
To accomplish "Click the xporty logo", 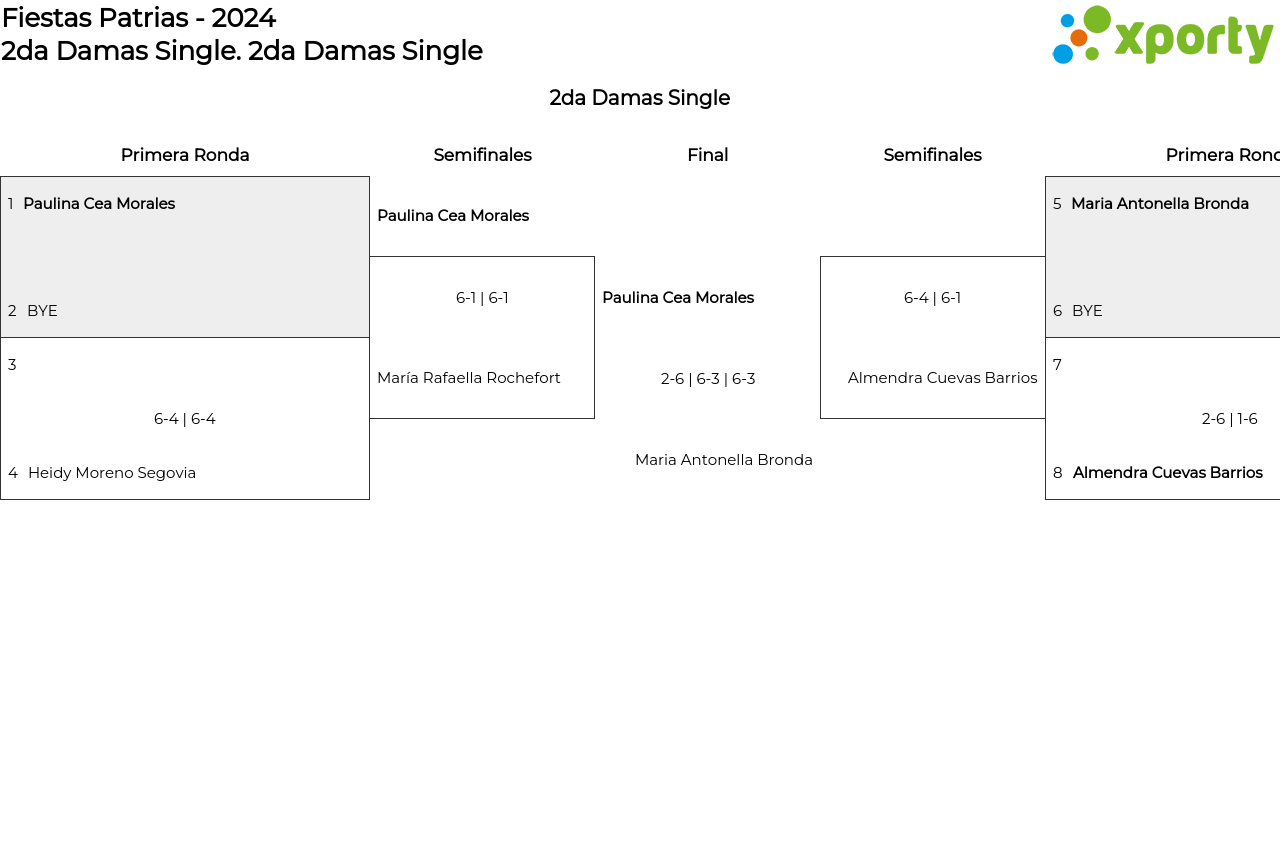I will [x=1162, y=36].
